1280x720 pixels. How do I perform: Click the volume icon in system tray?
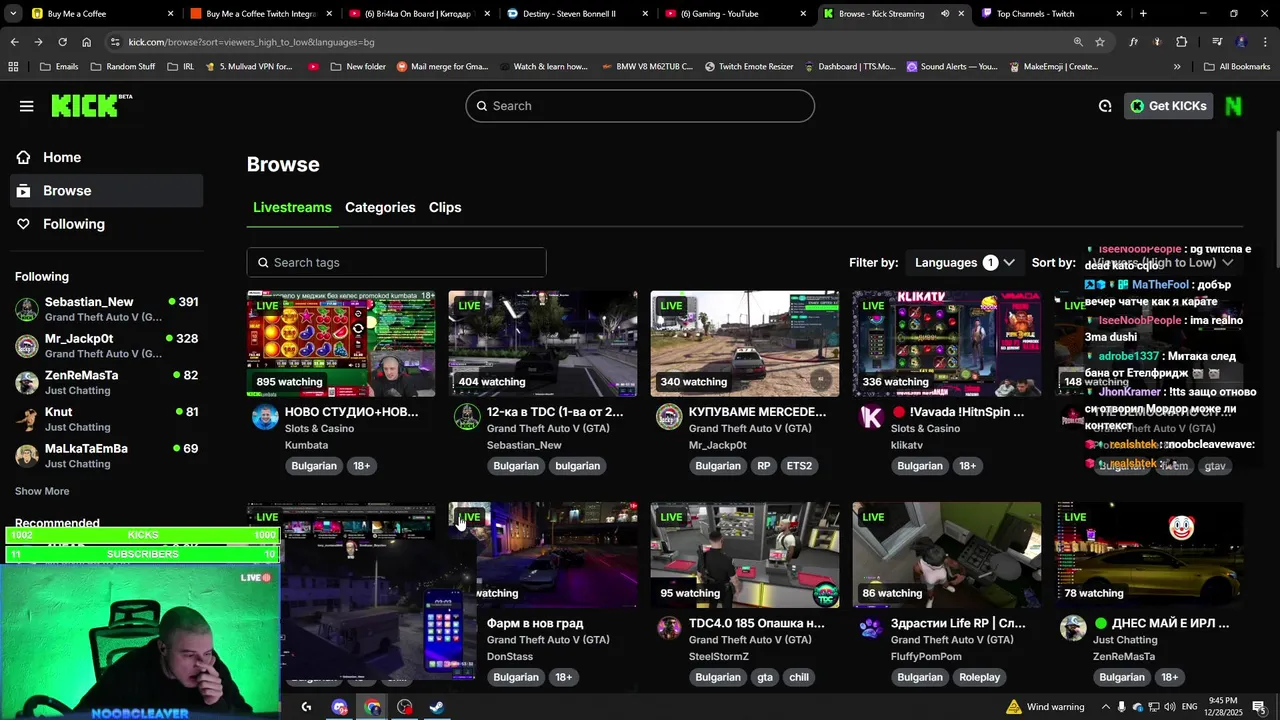point(1171,707)
